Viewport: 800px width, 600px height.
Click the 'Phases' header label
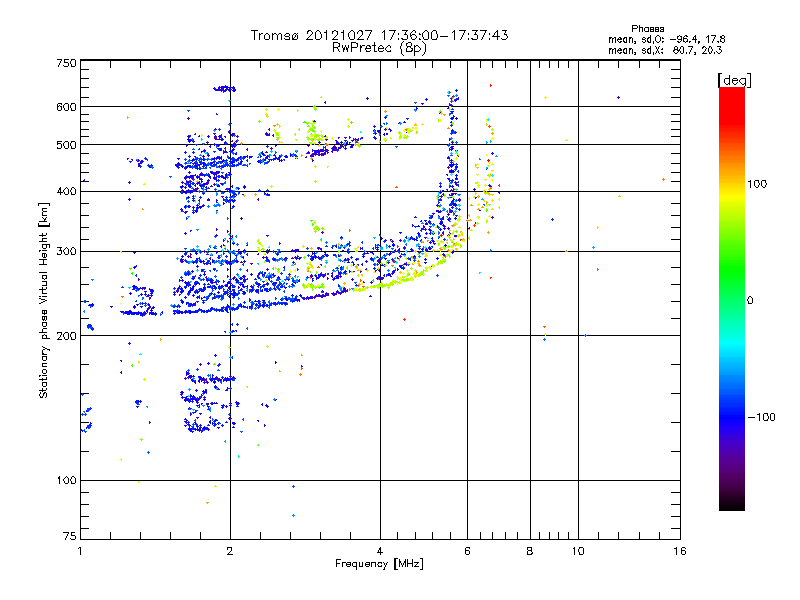point(647,29)
